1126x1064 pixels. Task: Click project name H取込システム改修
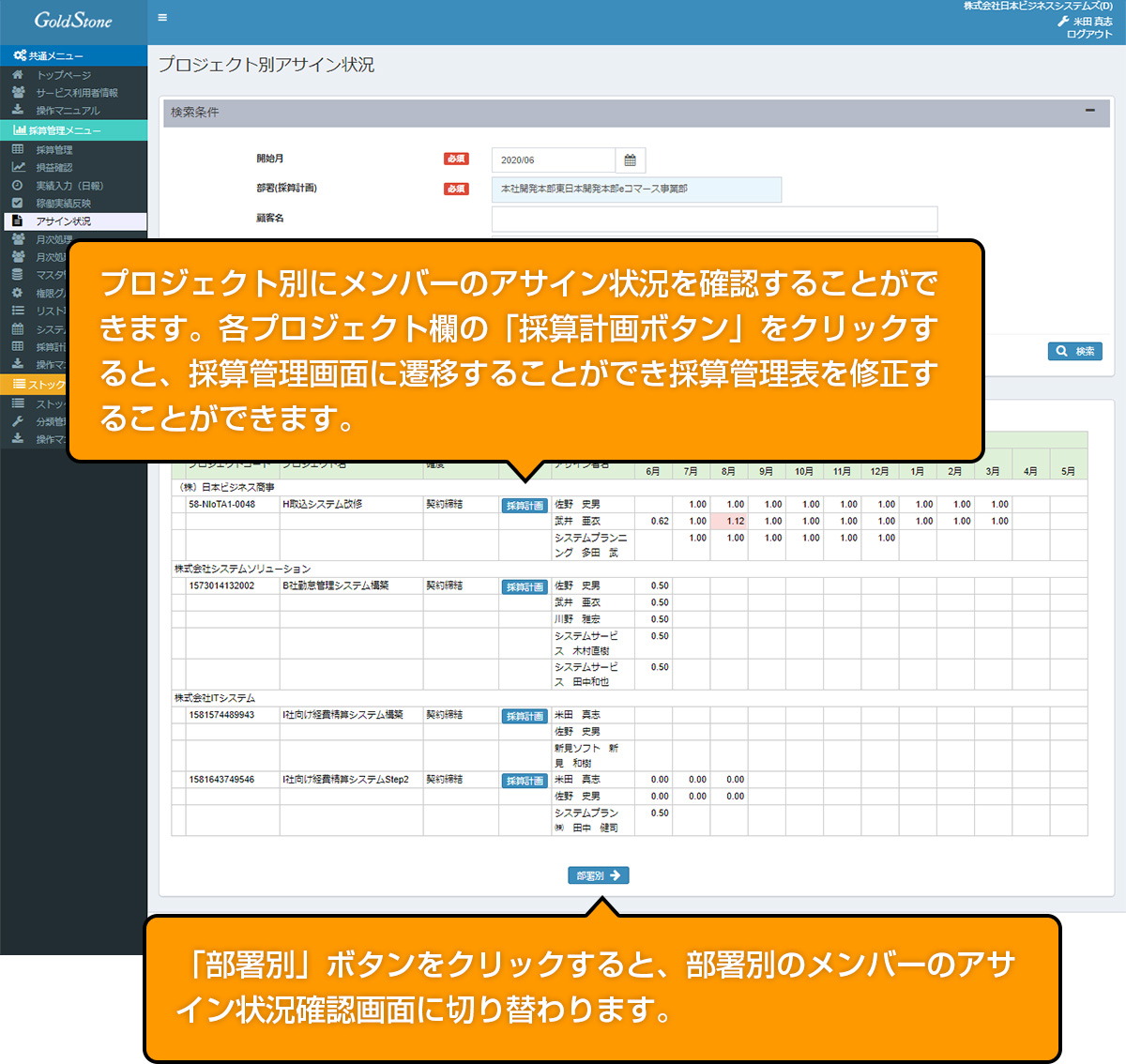click(x=323, y=505)
